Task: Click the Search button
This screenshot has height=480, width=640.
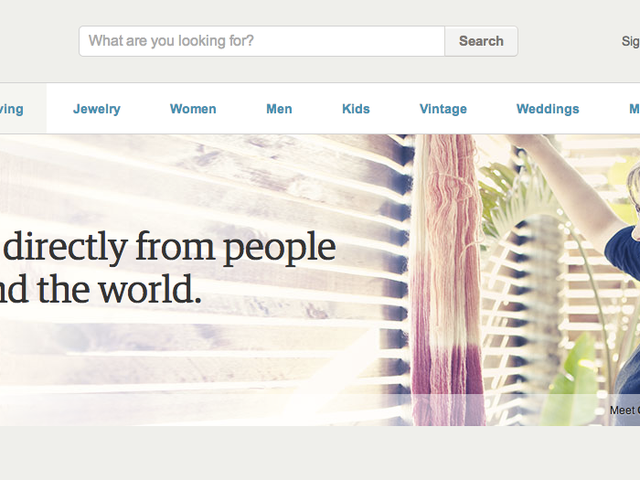Action: 481,41
